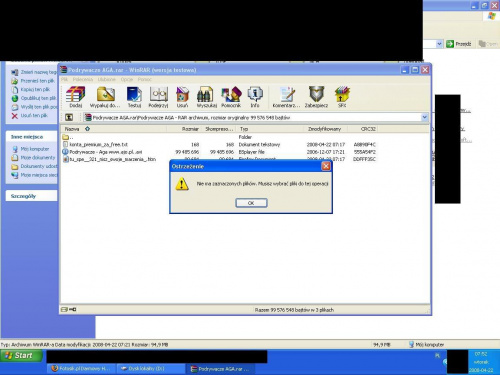Image resolution: width=500 pixels, height=375 pixels.
Task: Click the 'Dokument tekstowy' type cell
Action: tap(259, 144)
